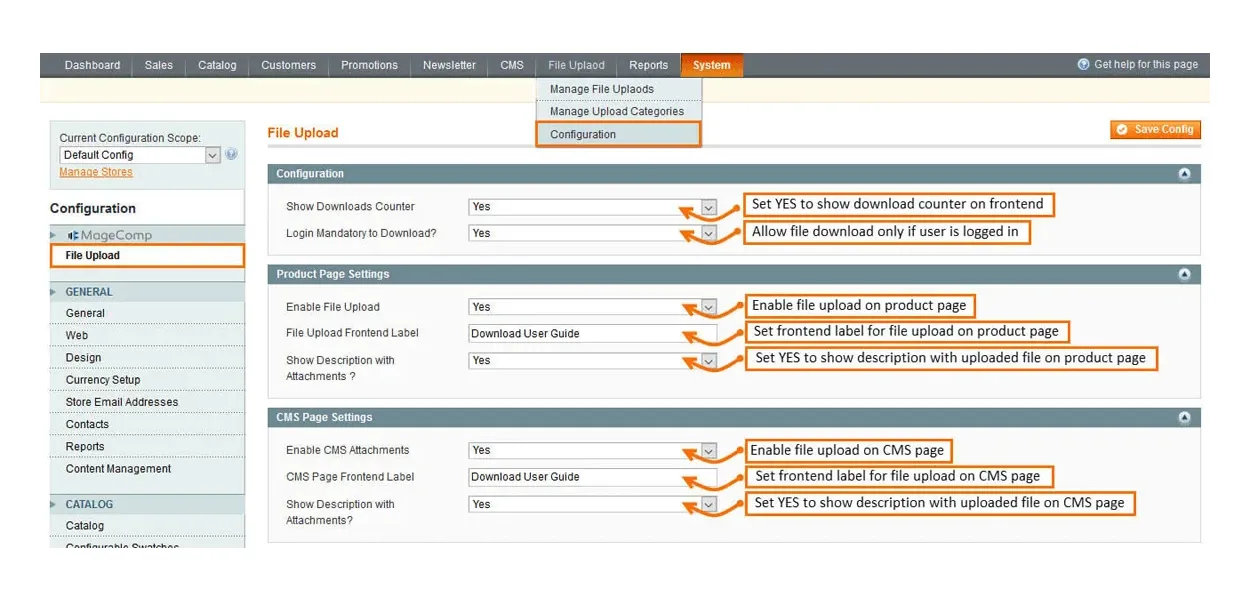Screen dimensions: 1250x600
Task: Collapse CMS Page Settings using arrow icon
Action: (x=1184, y=418)
